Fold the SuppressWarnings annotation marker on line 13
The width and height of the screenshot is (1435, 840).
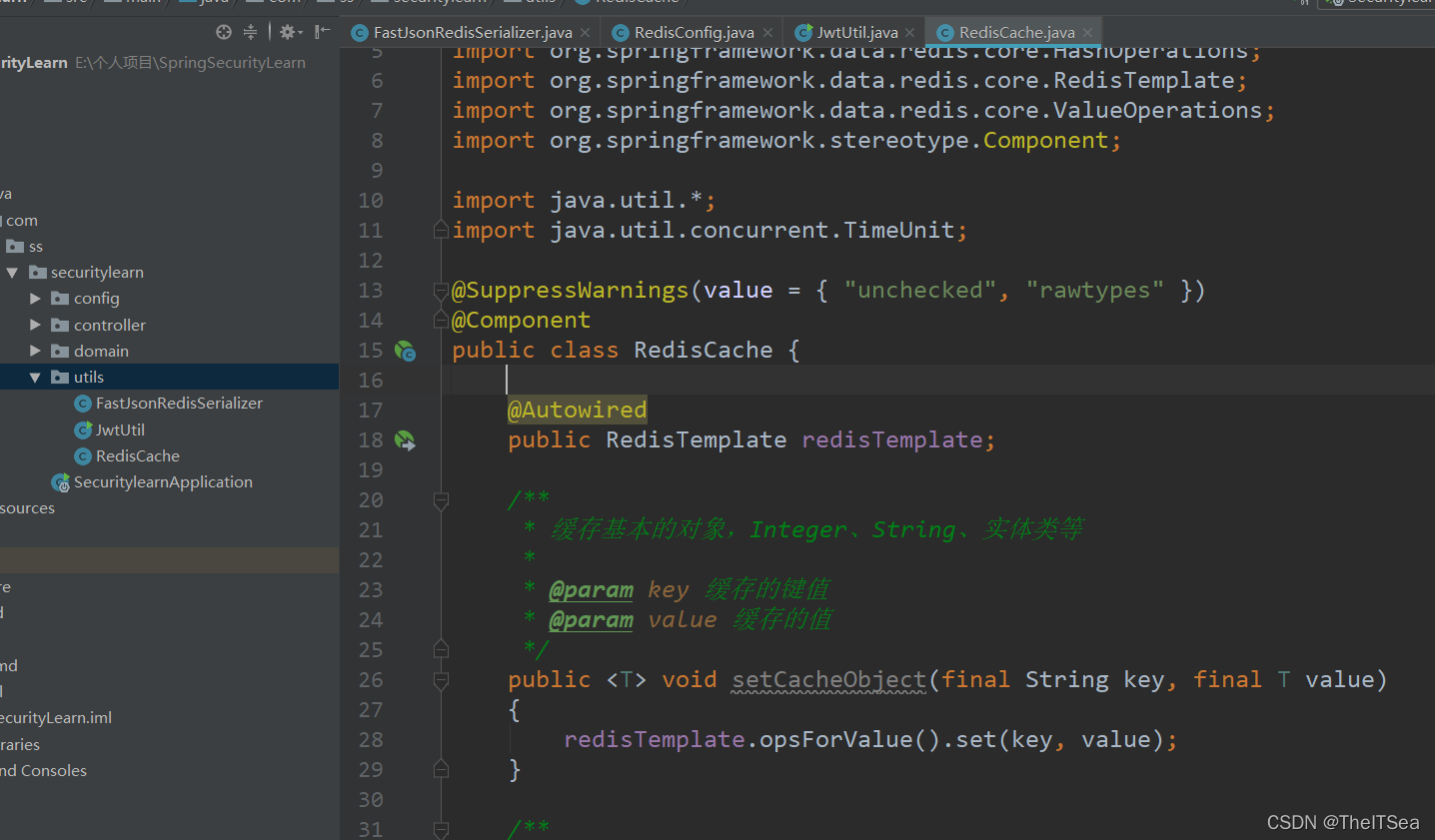[441, 291]
